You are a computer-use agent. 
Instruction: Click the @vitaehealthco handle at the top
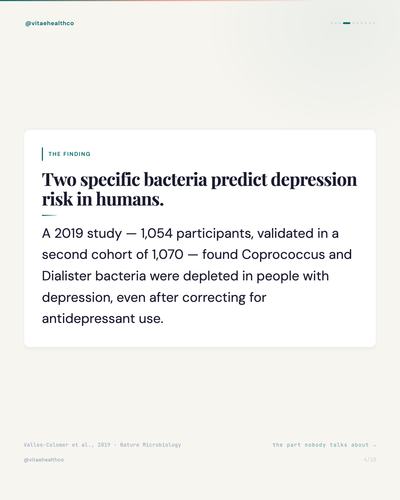pos(50,23)
